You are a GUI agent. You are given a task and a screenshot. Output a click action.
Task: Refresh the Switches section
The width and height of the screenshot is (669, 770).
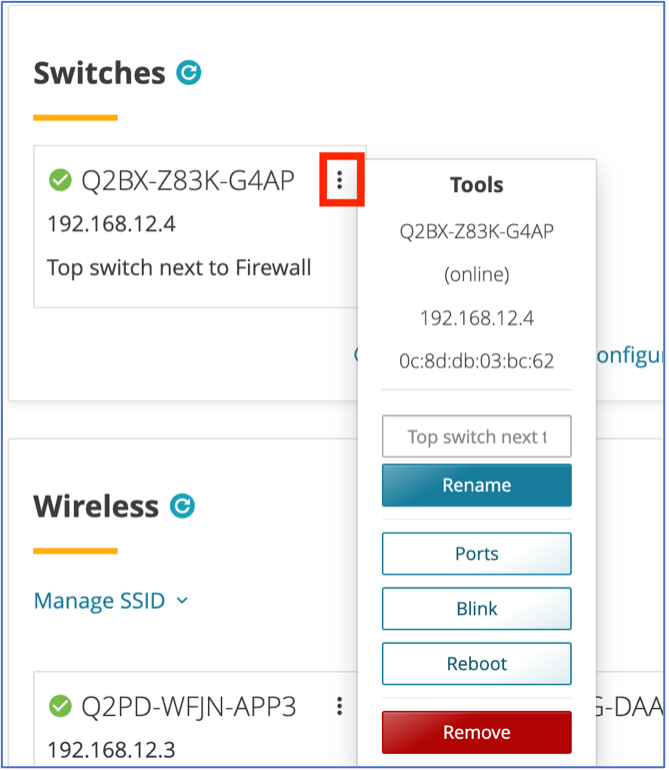189,73
